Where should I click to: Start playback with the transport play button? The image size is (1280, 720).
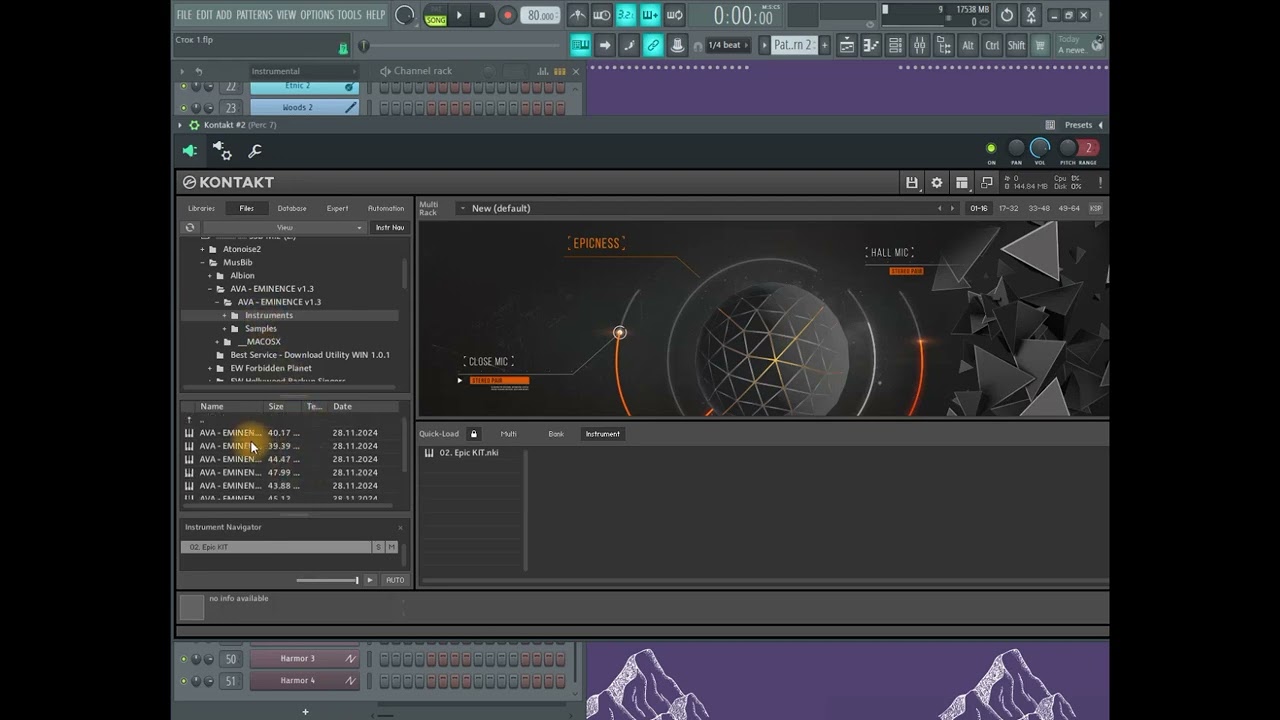click(459, 15)
